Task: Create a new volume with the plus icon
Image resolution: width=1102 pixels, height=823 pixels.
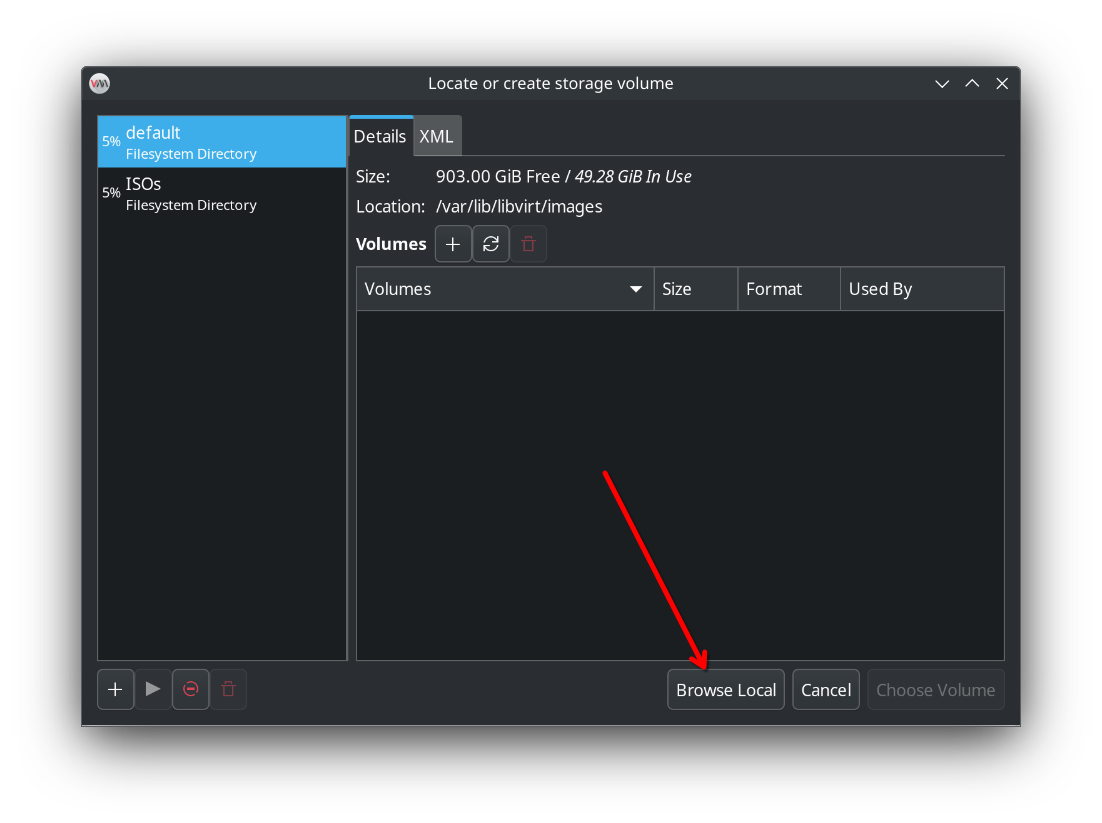Action: click(x=453, y=243)
